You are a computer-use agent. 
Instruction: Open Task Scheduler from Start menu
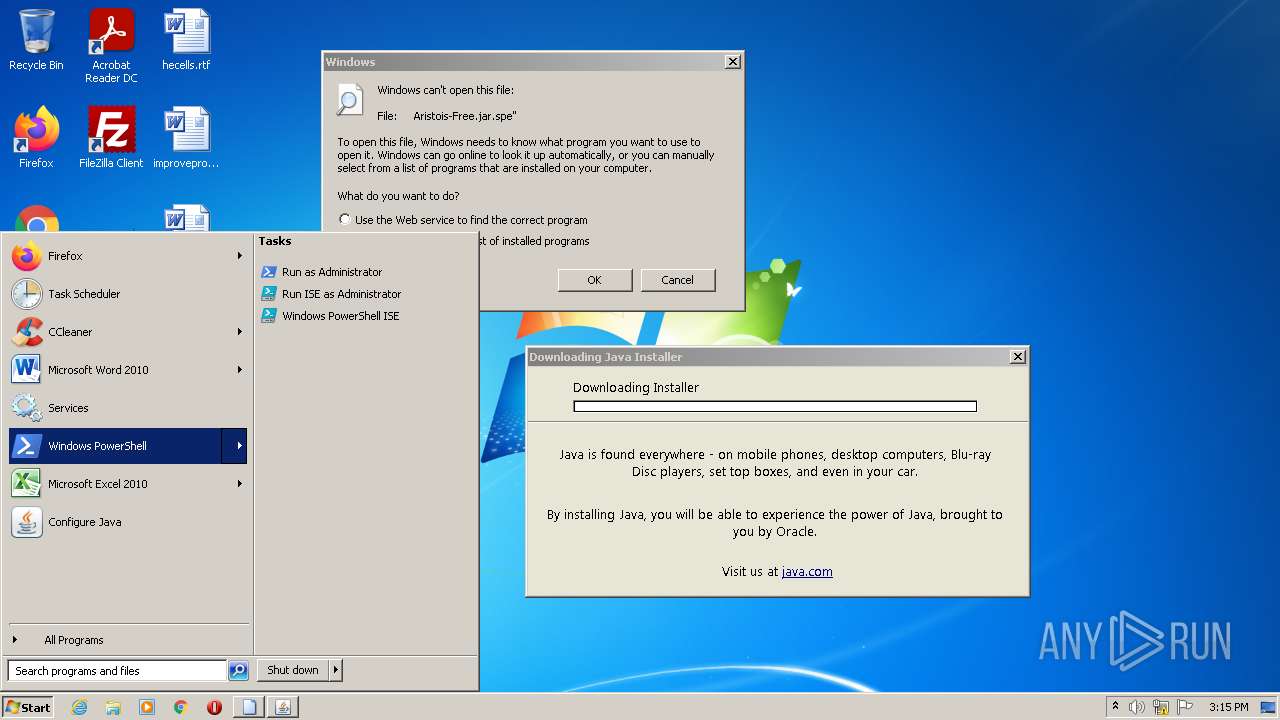(128, 294)
